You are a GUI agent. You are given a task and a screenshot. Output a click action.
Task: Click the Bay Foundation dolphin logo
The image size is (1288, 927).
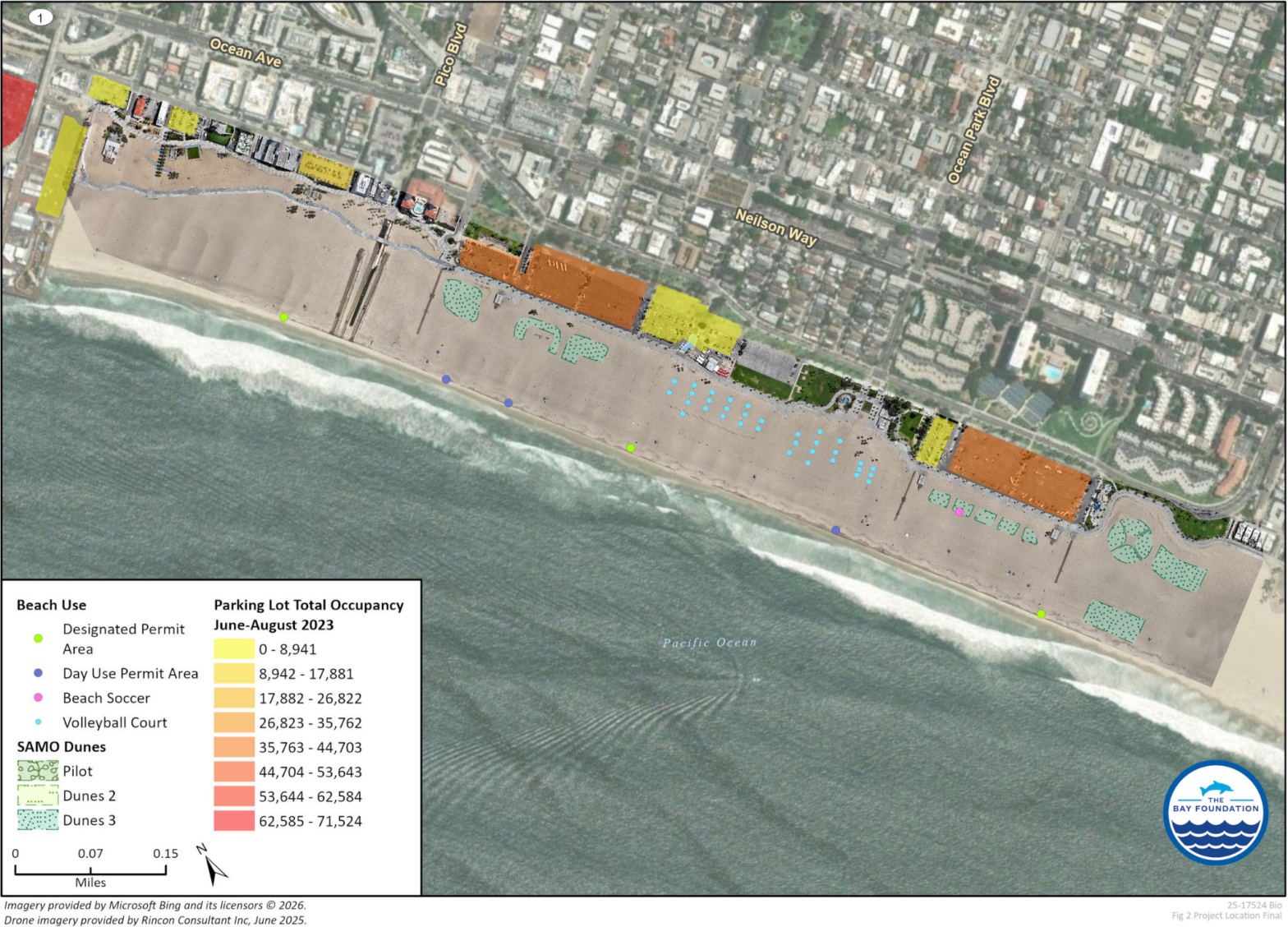click(1215, 812)
